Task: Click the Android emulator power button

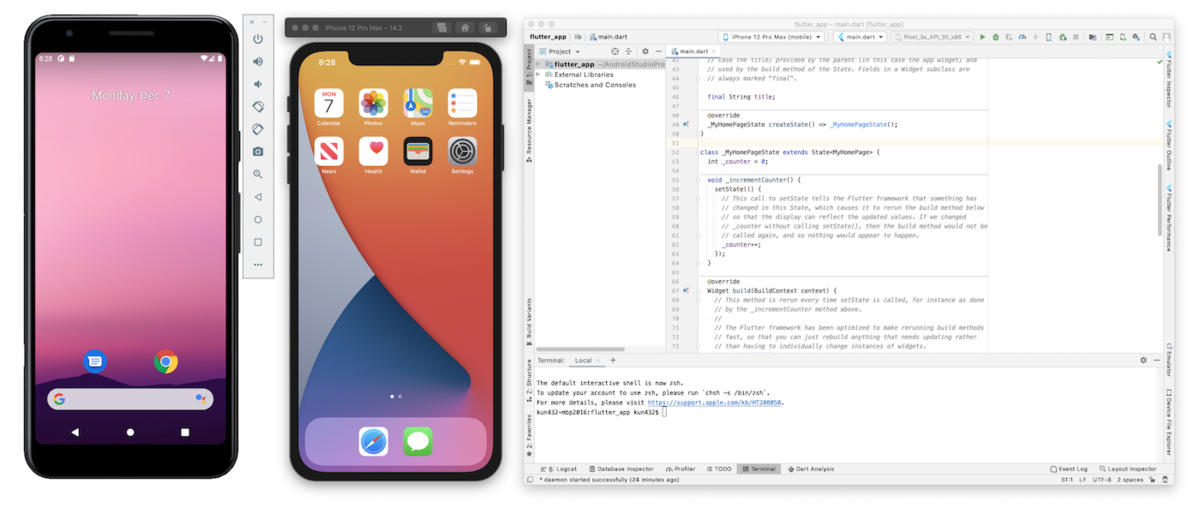Action: pyautogui.click(x=258, y=39)
